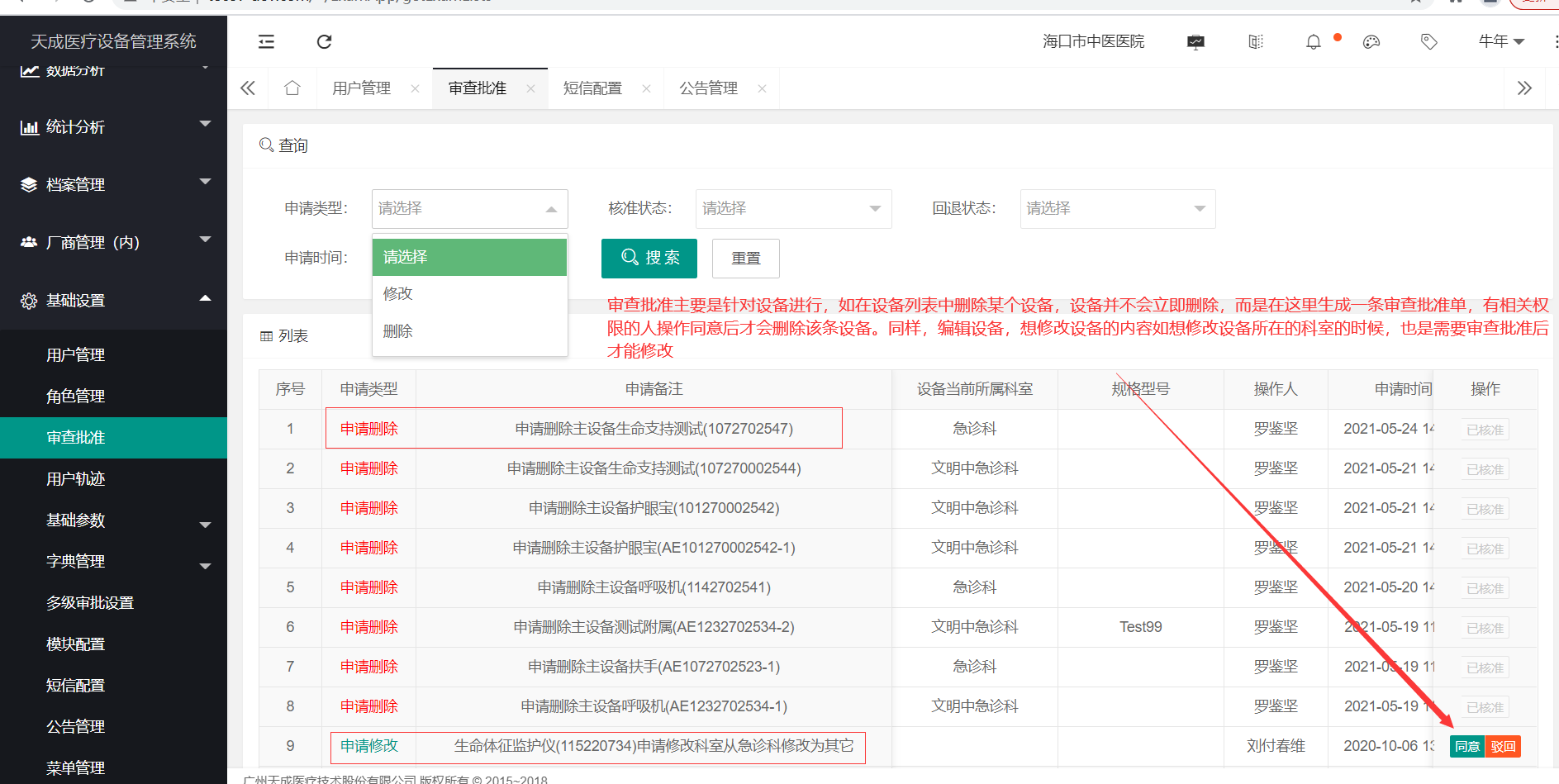Click the 天成医疗设备管理系统 title
This screenshot has height=784, width=1559.
pyautogui.click(x=113, y=41)
